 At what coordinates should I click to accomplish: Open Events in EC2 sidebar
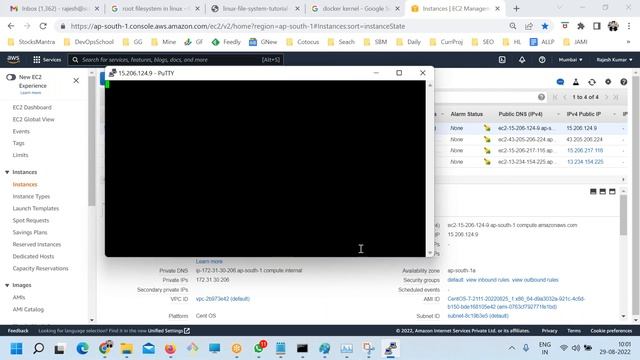coord(21,131)
